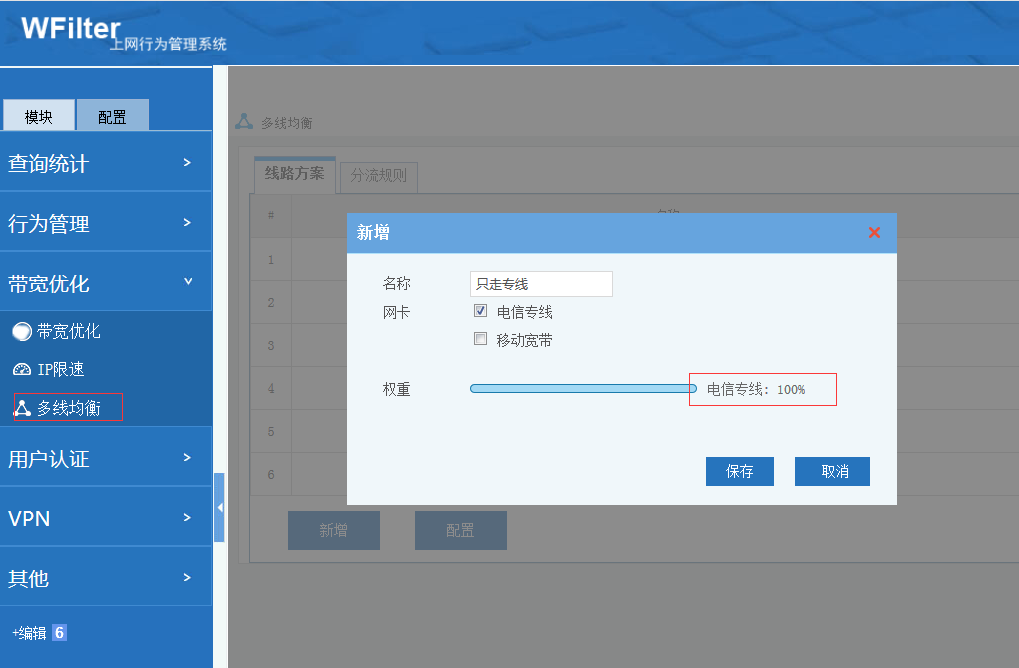The height and width of the screenshot is (668, 1019).
Task: Collapse the sidebar using the left arrow handle
Action: 219,508
